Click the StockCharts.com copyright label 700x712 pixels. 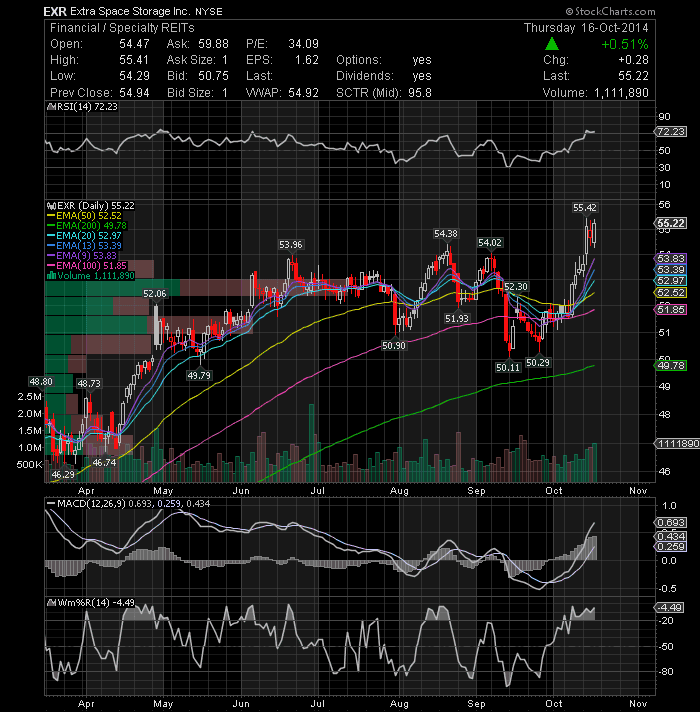[x=611, y=11]
